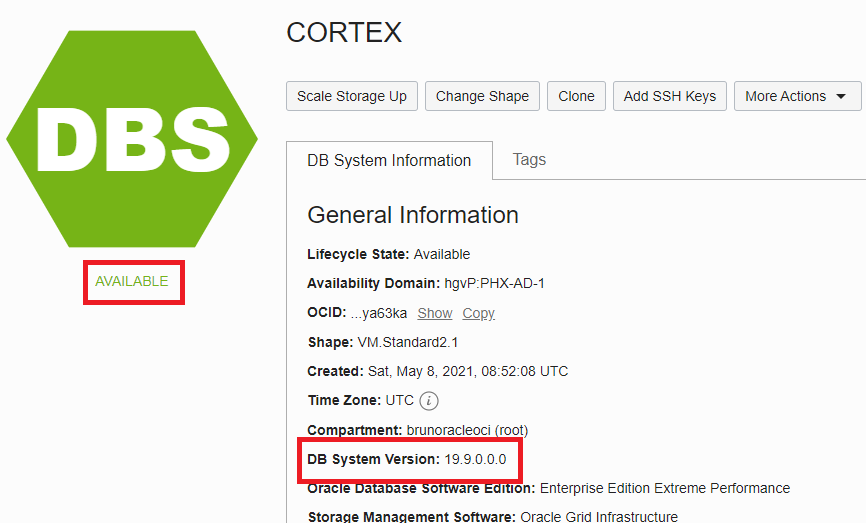Viewport: 866px width, 523px height.
Task: Click the Scale Storage Up button
Action: (352, 96)
